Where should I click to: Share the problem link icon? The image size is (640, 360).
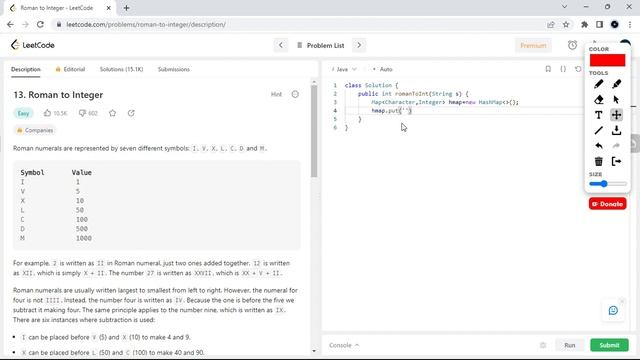click(x=131, y=113)
